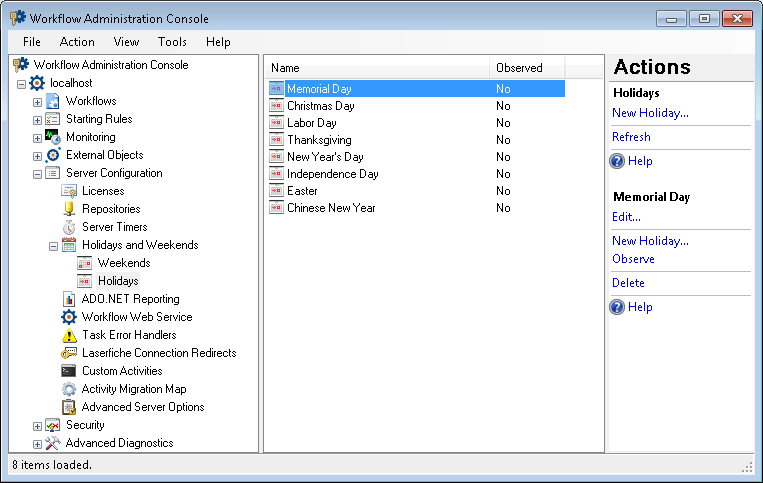
Task: Open the Tools menu
Action: 172,42
